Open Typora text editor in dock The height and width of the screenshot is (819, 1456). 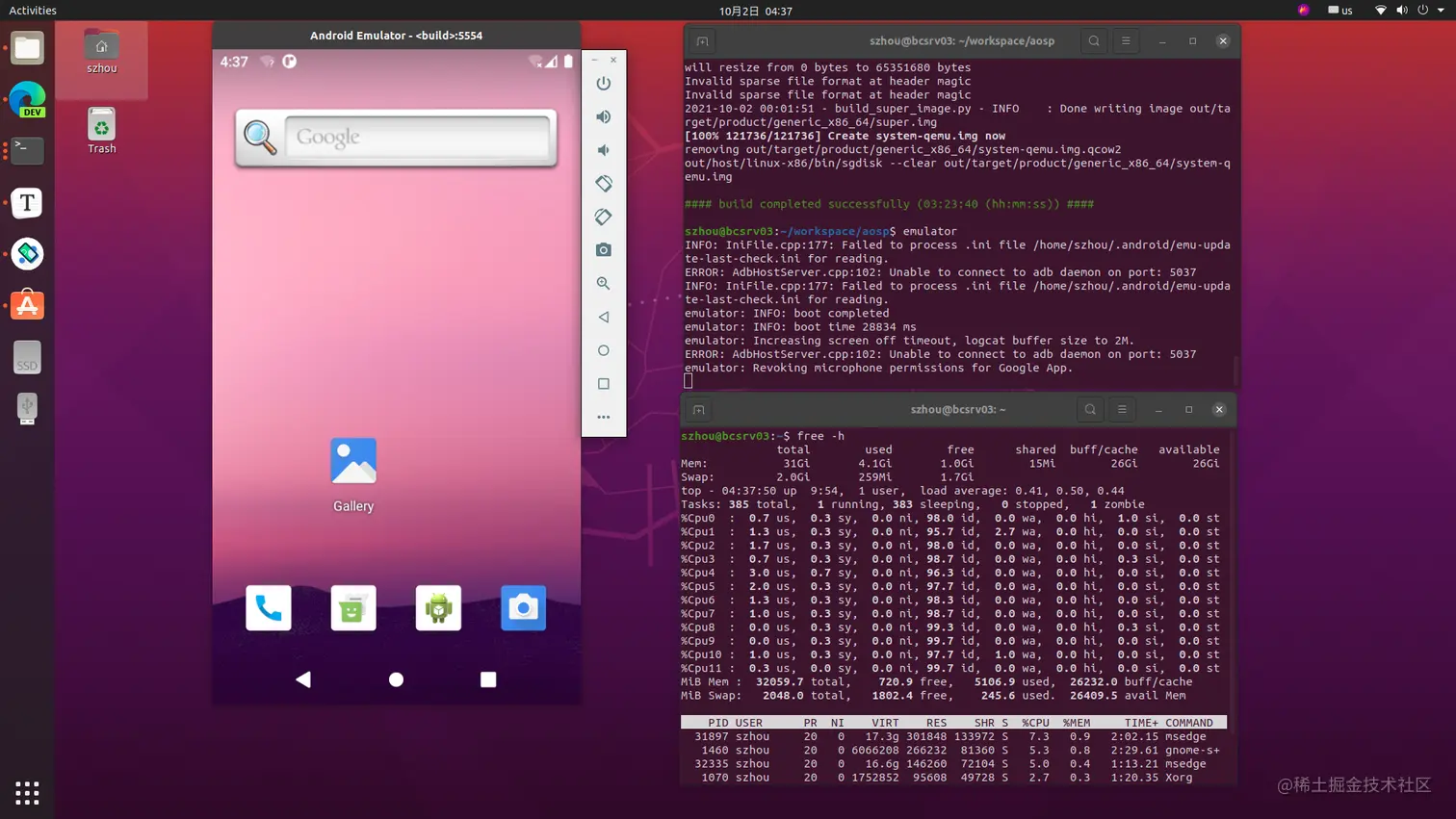[x=27, y=202]
